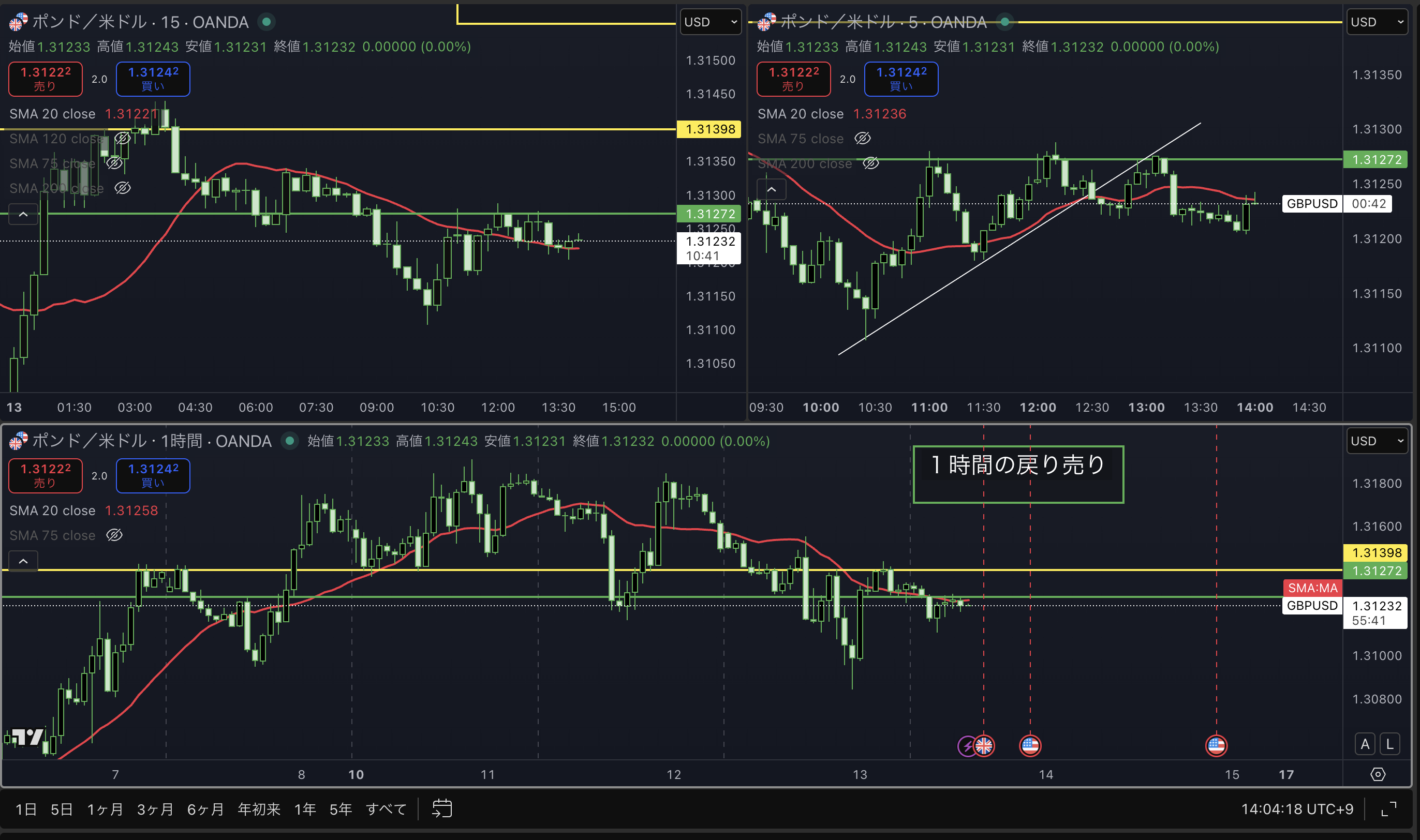Screen dimensions: 1420x840
Task: Click the fullscreen expand icon
Action: click(x=1388, y=809)
